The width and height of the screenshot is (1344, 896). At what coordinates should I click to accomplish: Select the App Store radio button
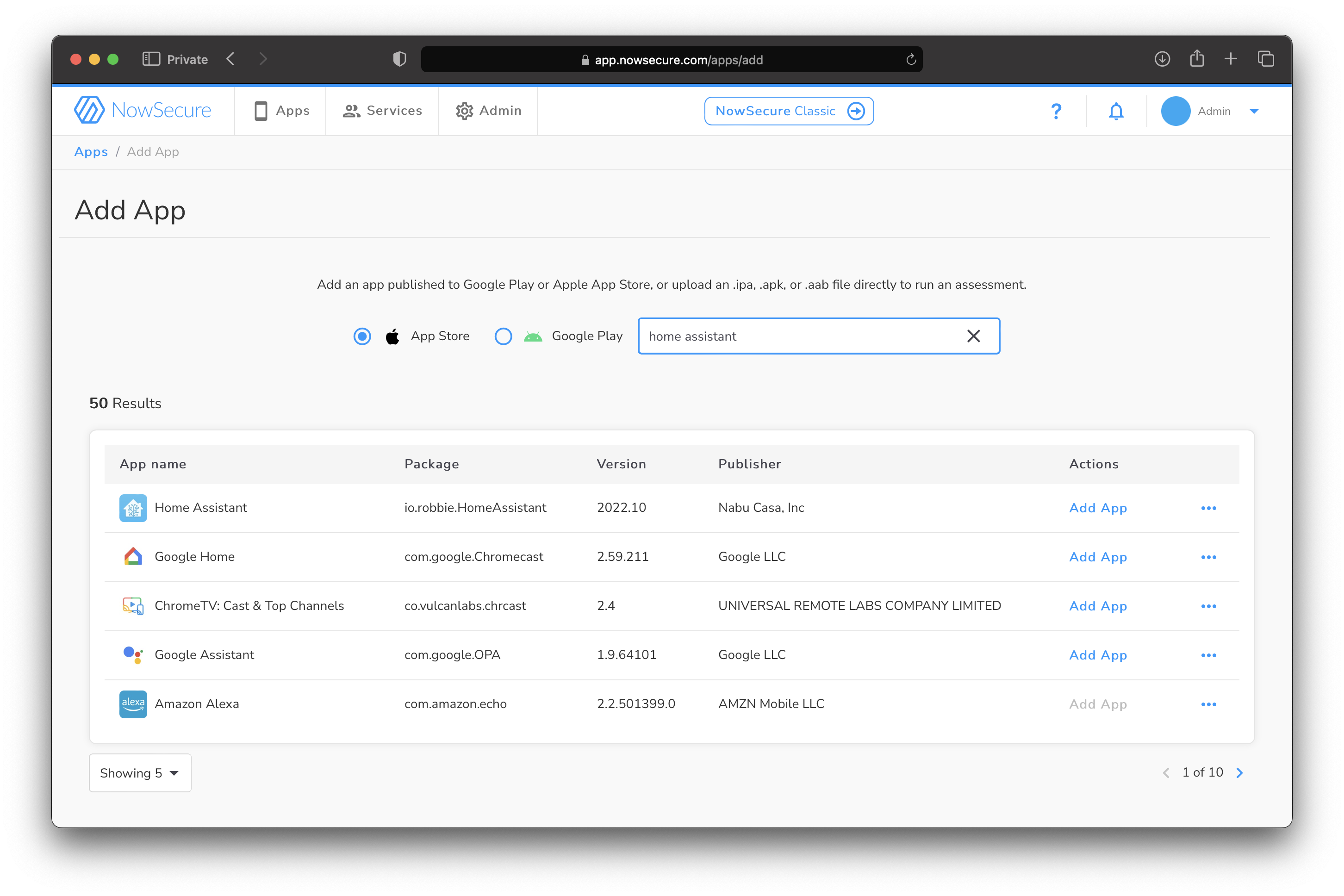coord(362,336)
